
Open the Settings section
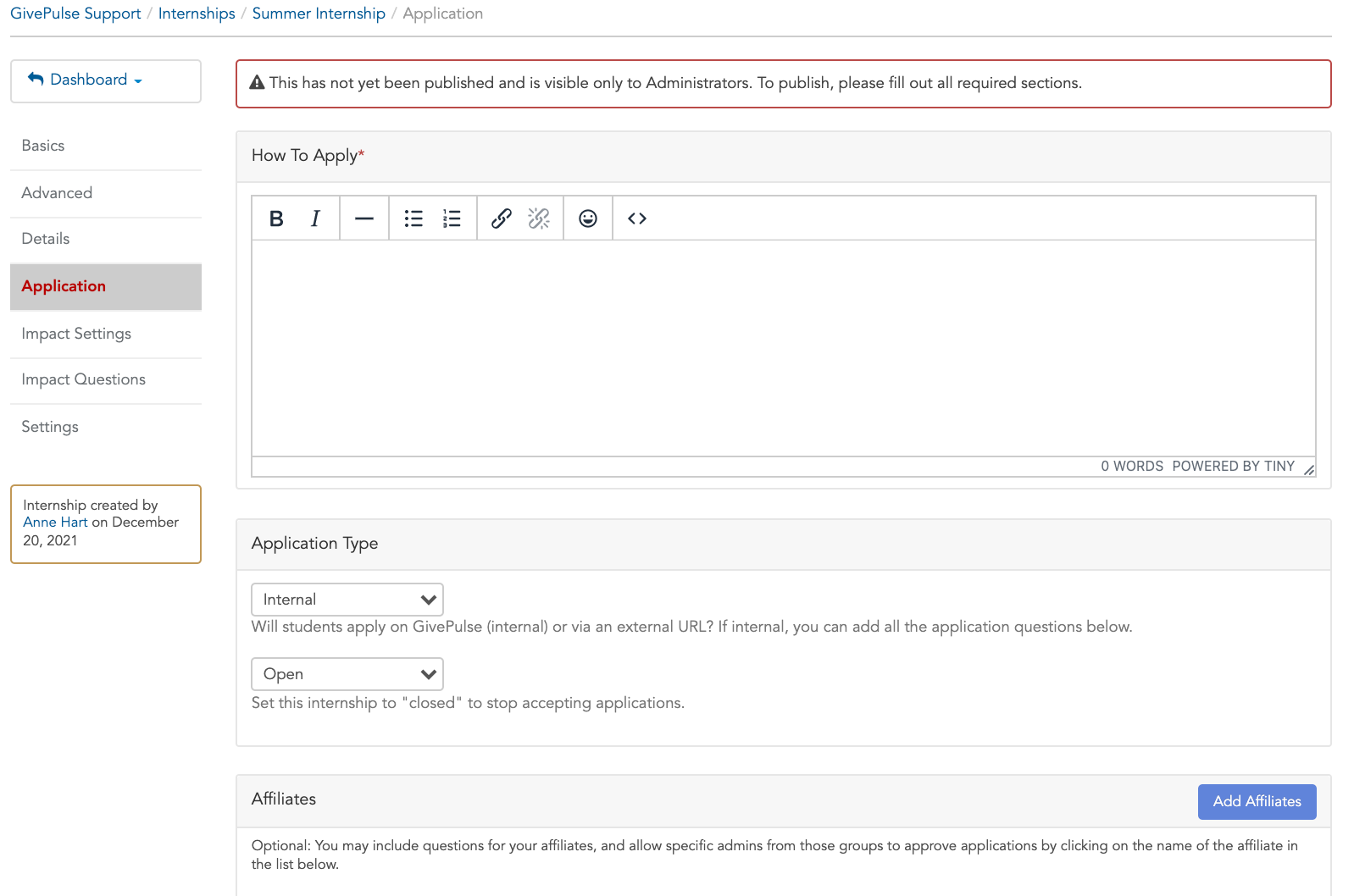click(x=106, y=427)
